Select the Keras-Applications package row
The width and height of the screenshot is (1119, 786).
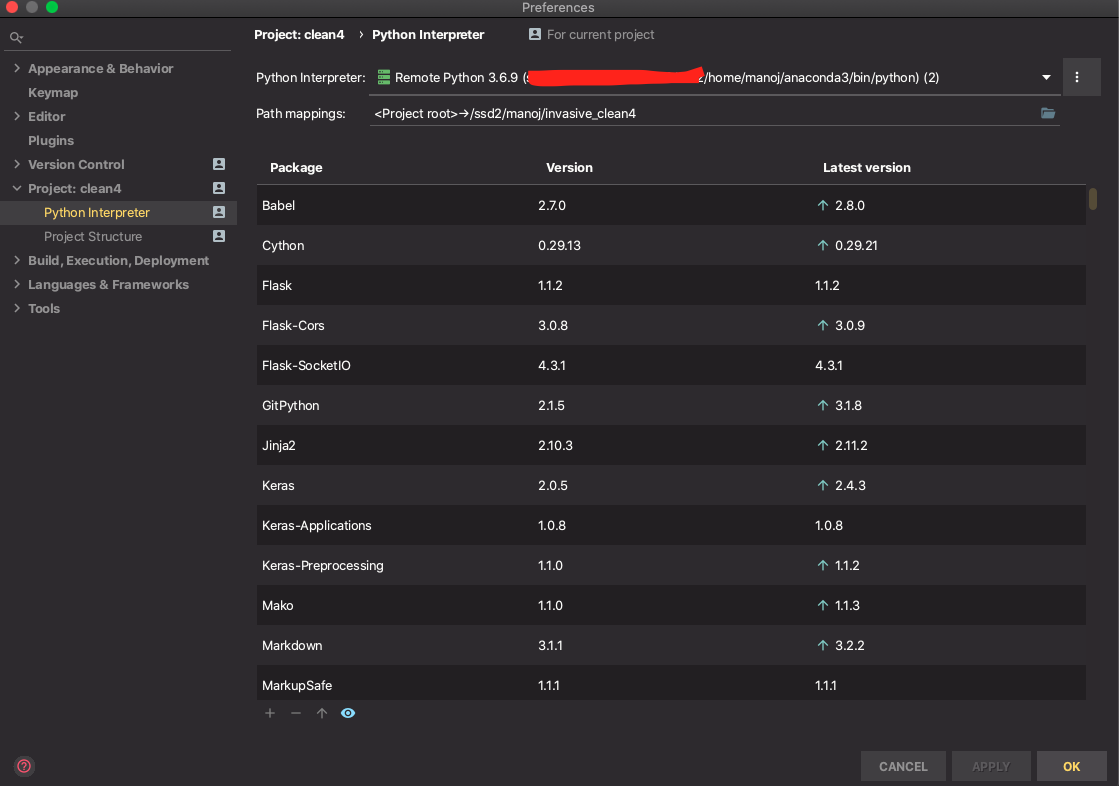tap(671, 525)
